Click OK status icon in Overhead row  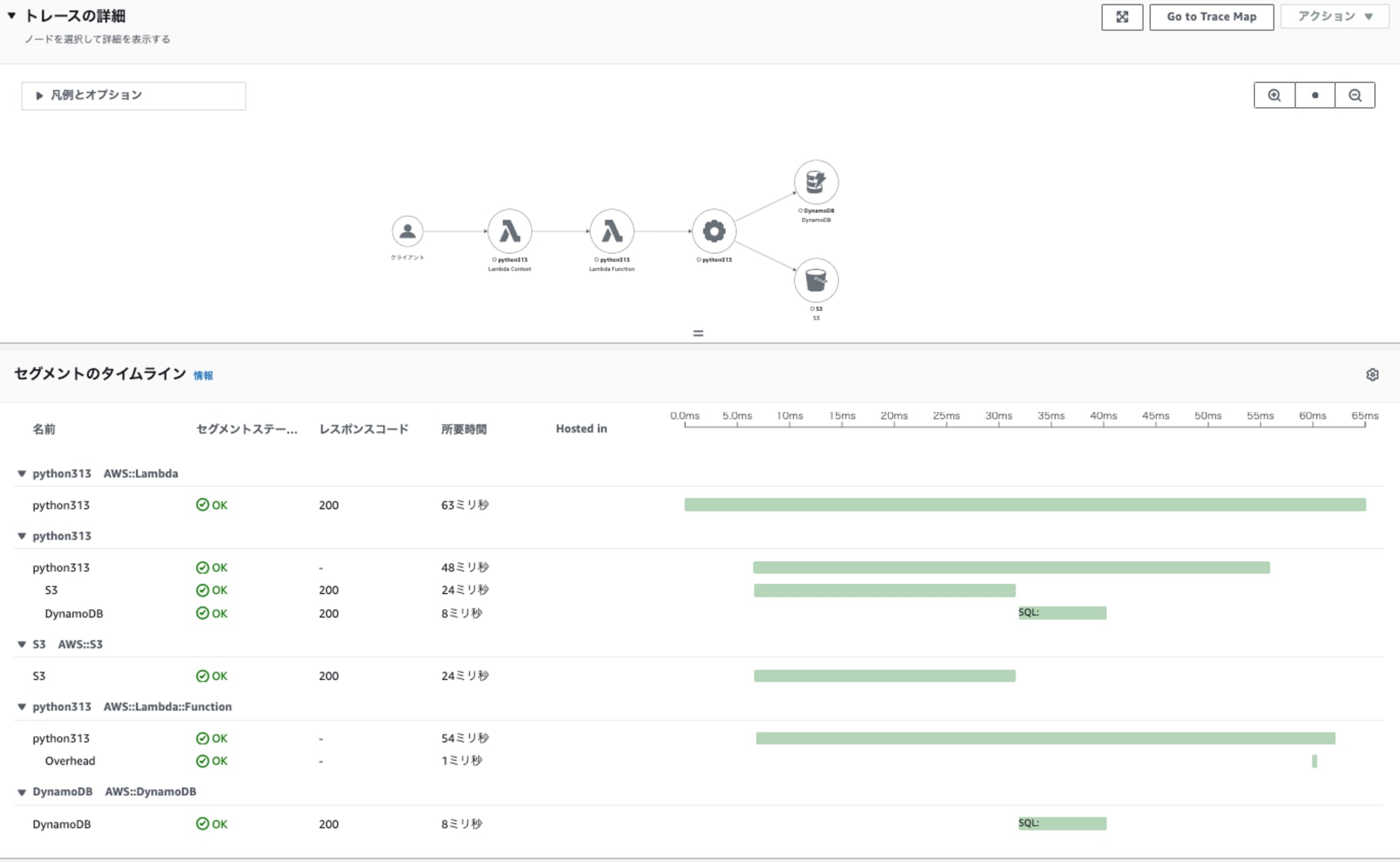click(202, 761)
